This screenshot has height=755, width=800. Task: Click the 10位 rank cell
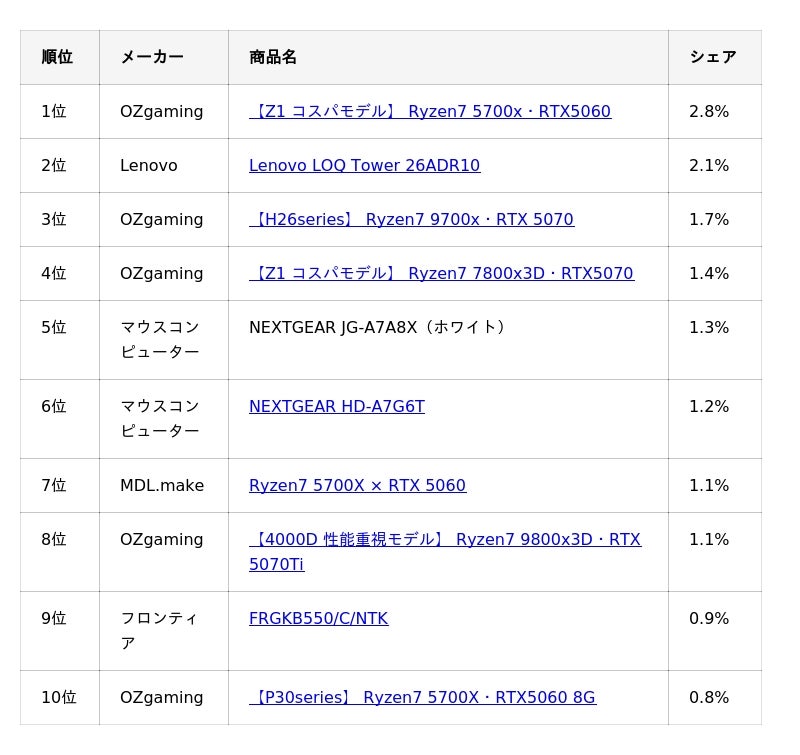pos(58,698)
